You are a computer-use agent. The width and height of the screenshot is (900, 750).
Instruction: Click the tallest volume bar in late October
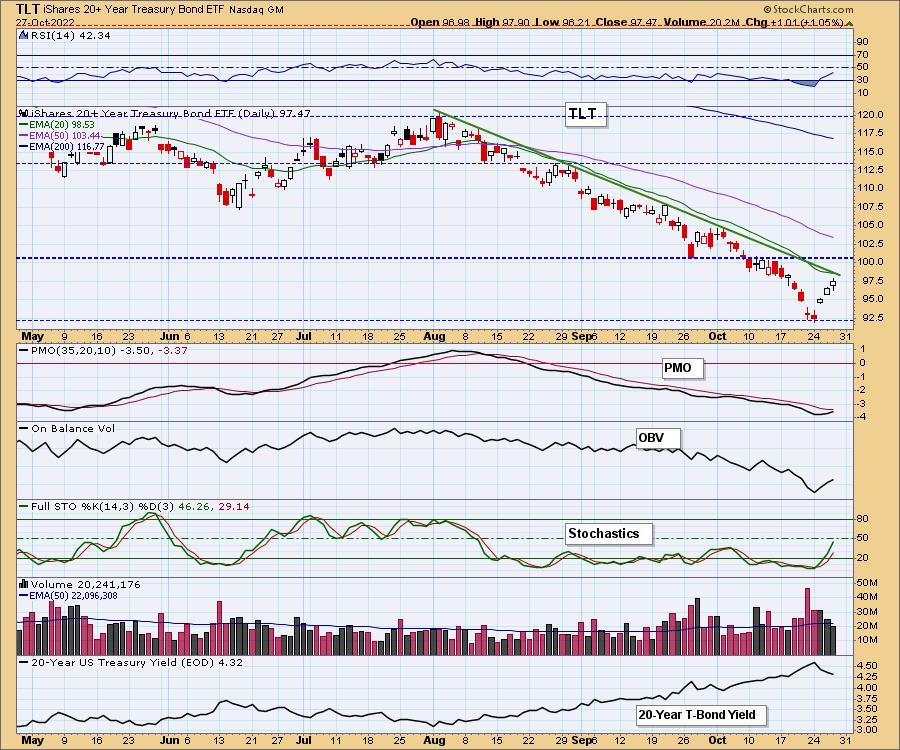pyautogui.click(x=808, y=621)
